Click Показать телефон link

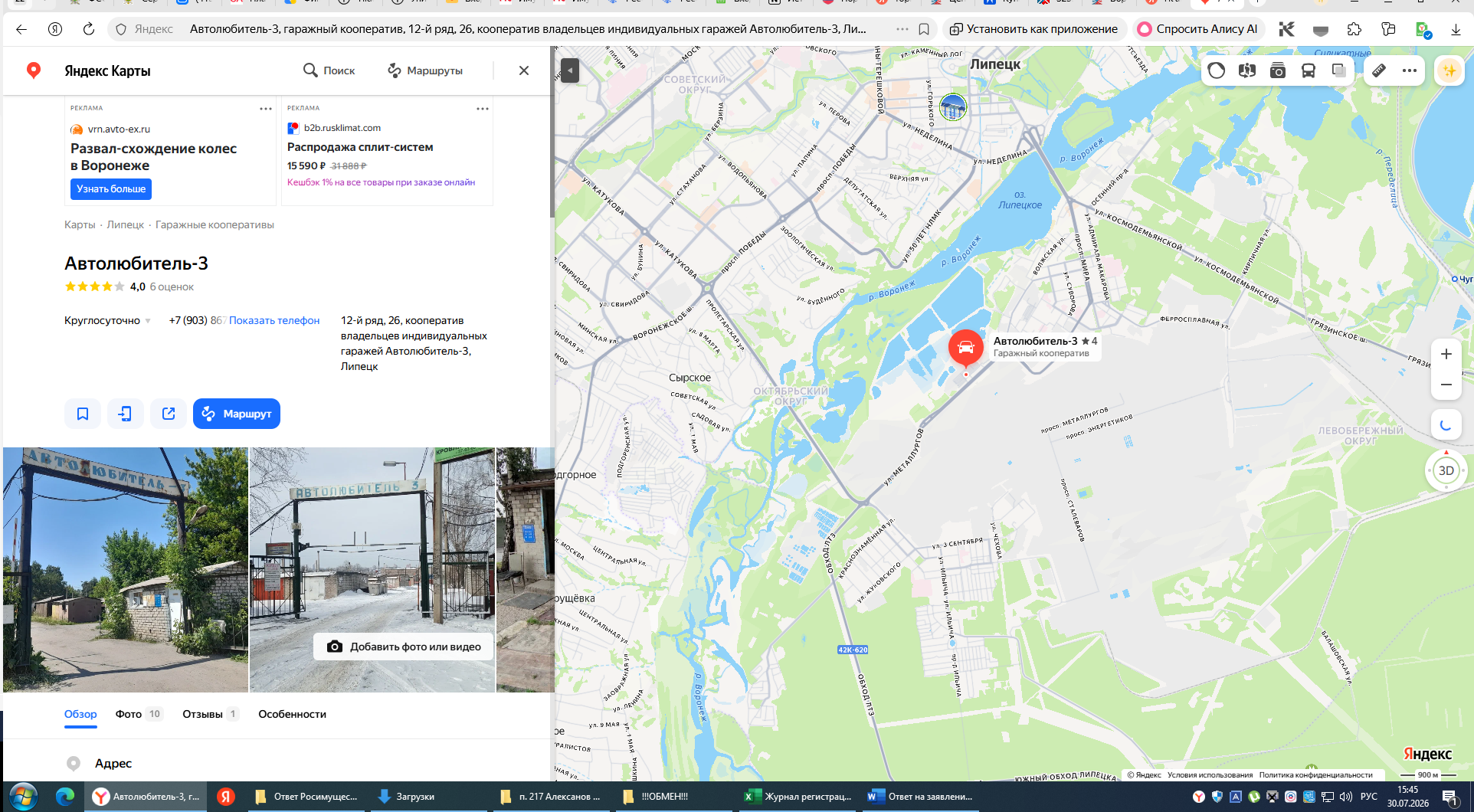coord(274,320)
